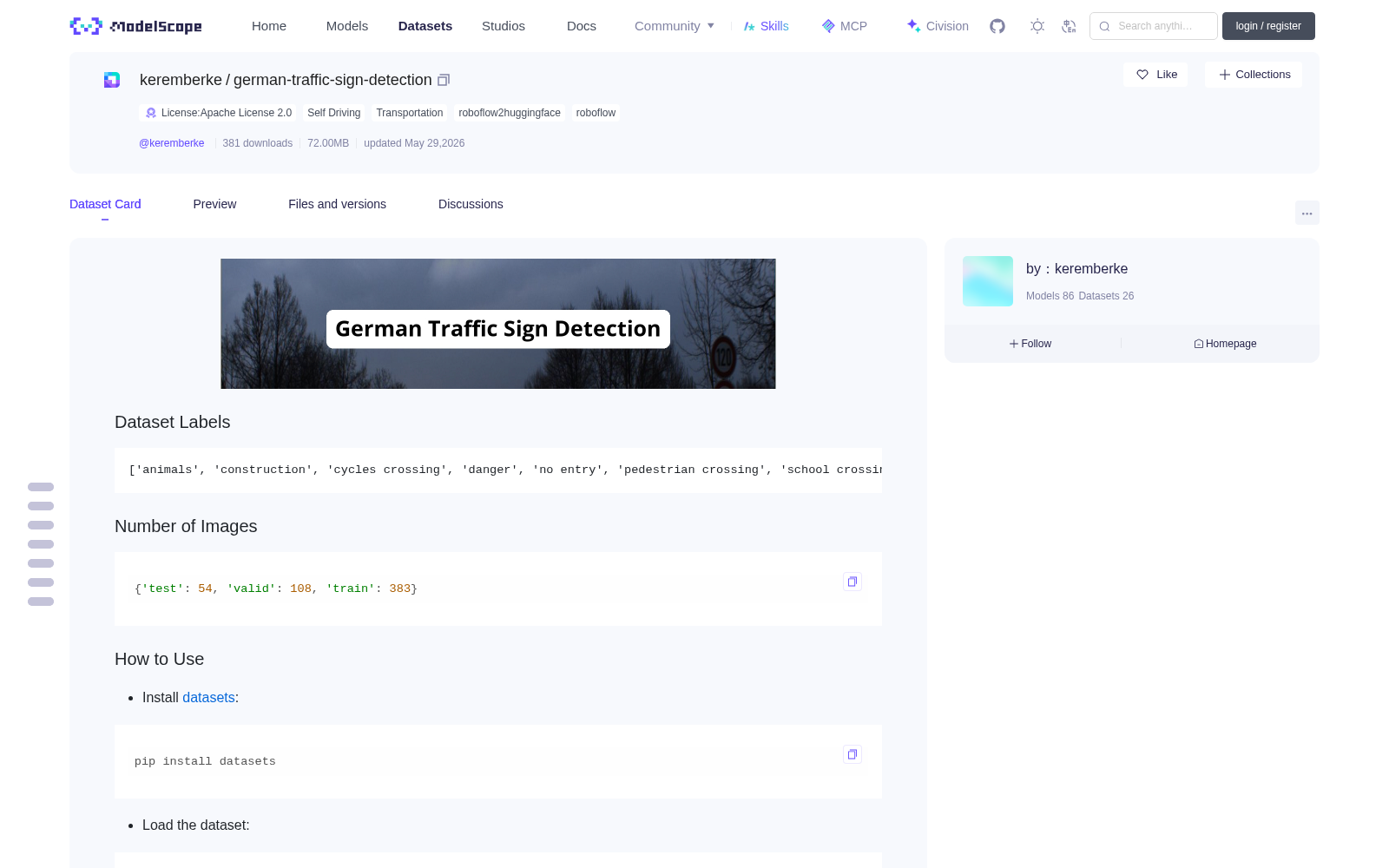Viewport: 1389px width, 868px height.
Task: Click the 'by : keremberke' author name
Action: (1076, 269)
